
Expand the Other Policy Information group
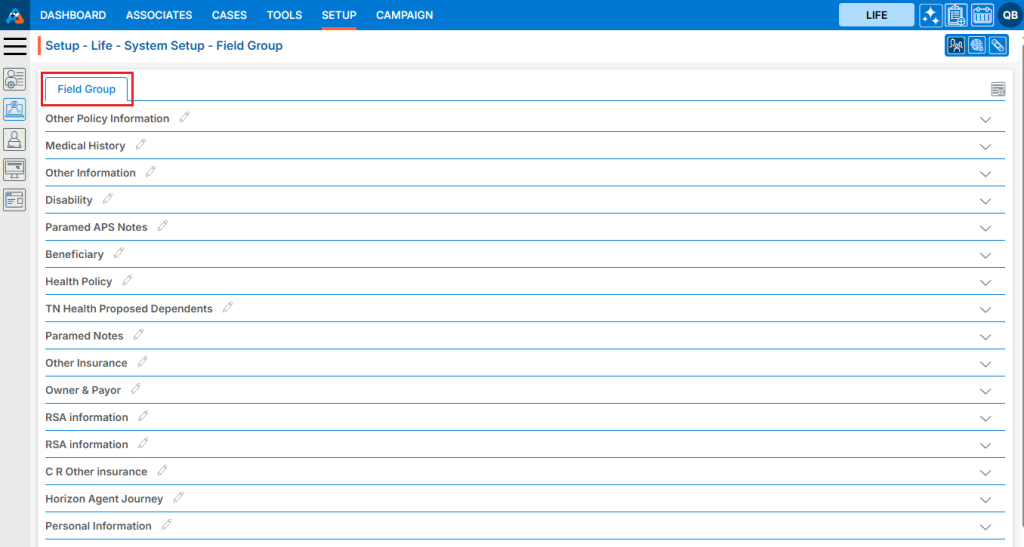click(x=985, y=119)
